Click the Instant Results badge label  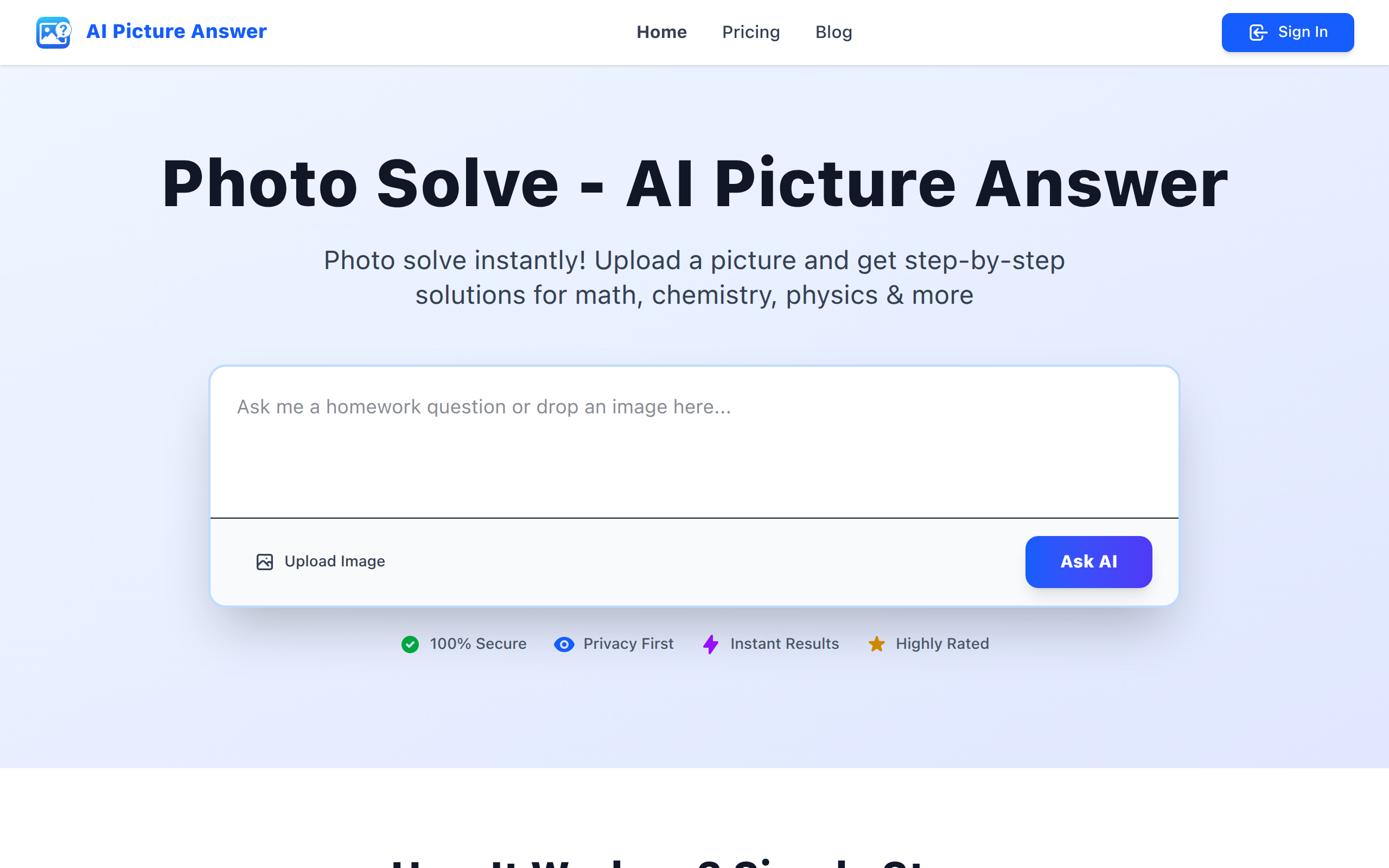(x=784, y=643)
